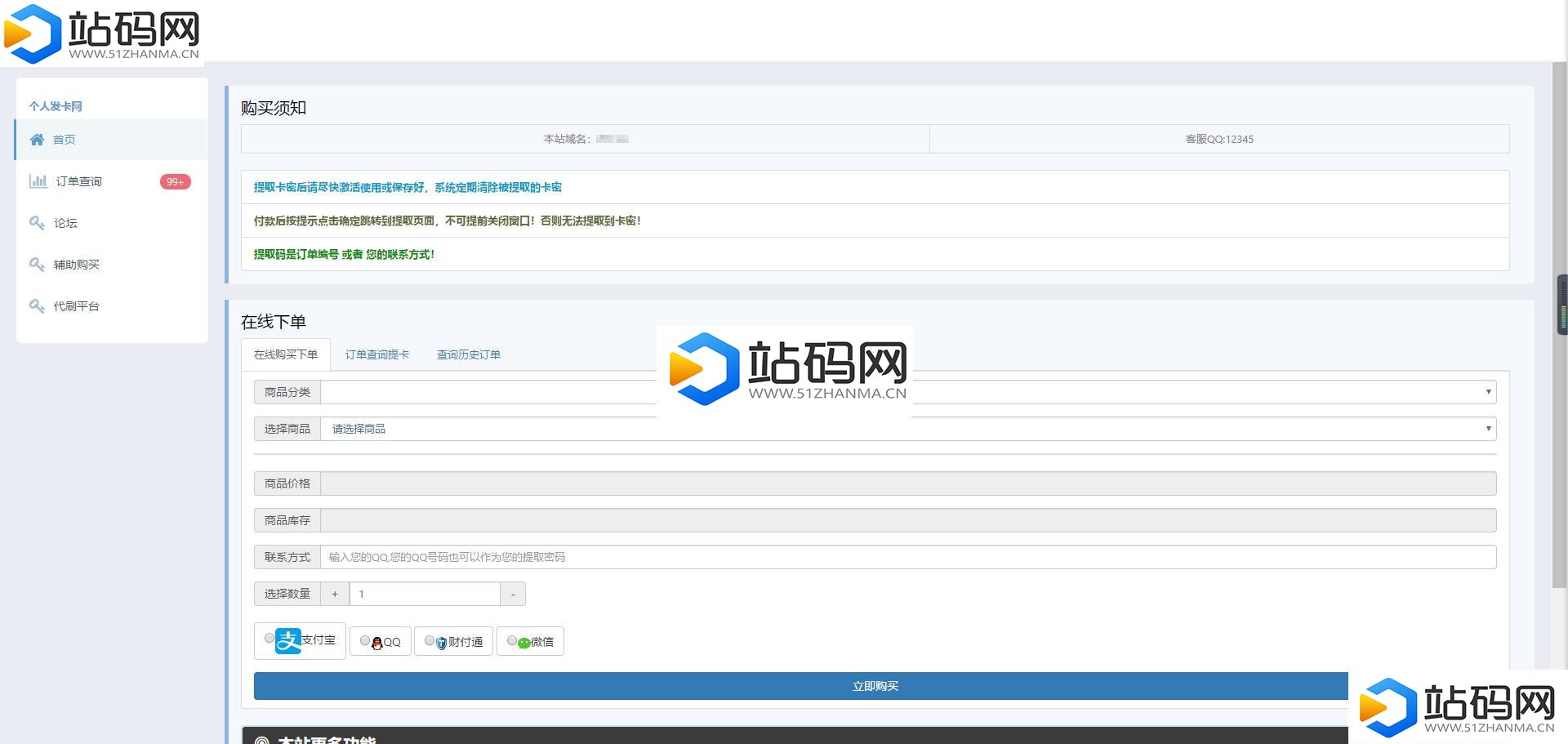Click the key icon beside 论坛
The image size is (1568, 744).
pos(37,223)
